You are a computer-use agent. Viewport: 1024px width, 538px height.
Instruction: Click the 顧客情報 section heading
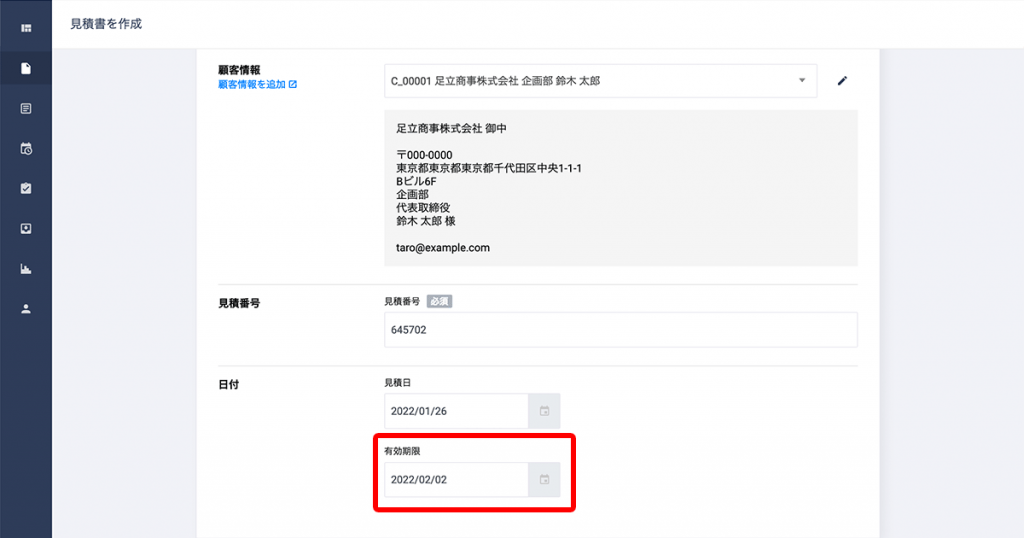[x=239, y=70]
